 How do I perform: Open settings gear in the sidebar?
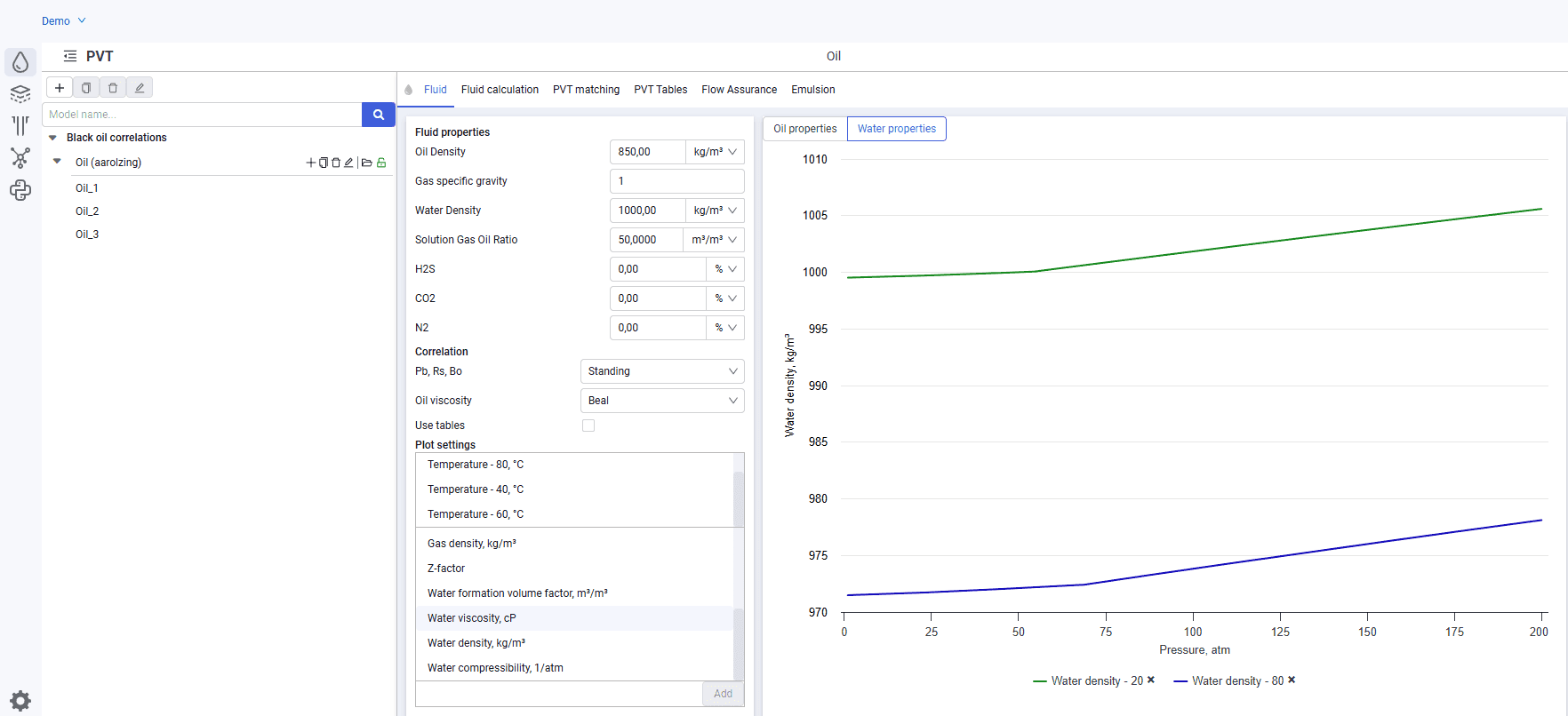point(20,701)
